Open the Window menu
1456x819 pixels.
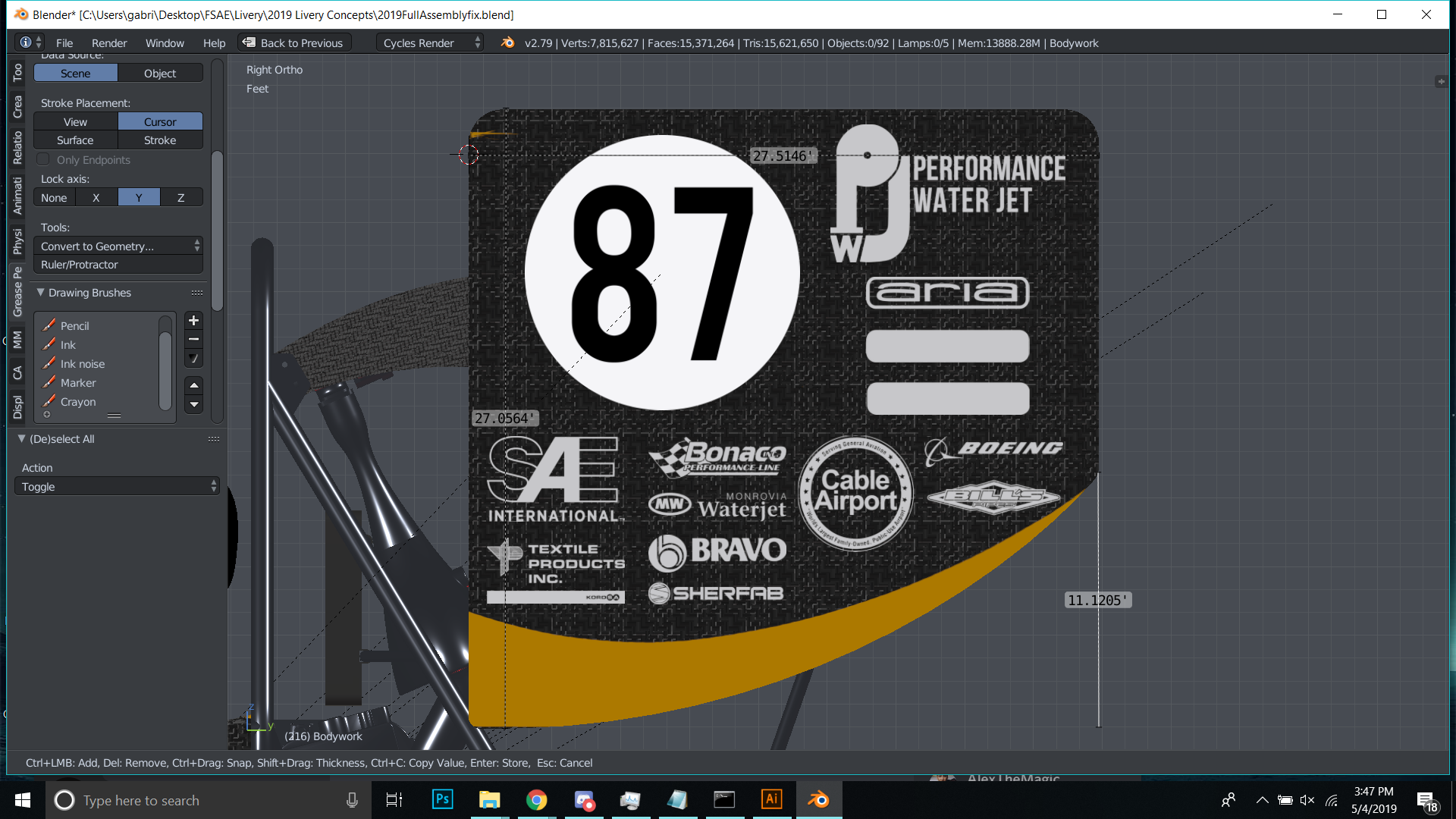(165, 43)
